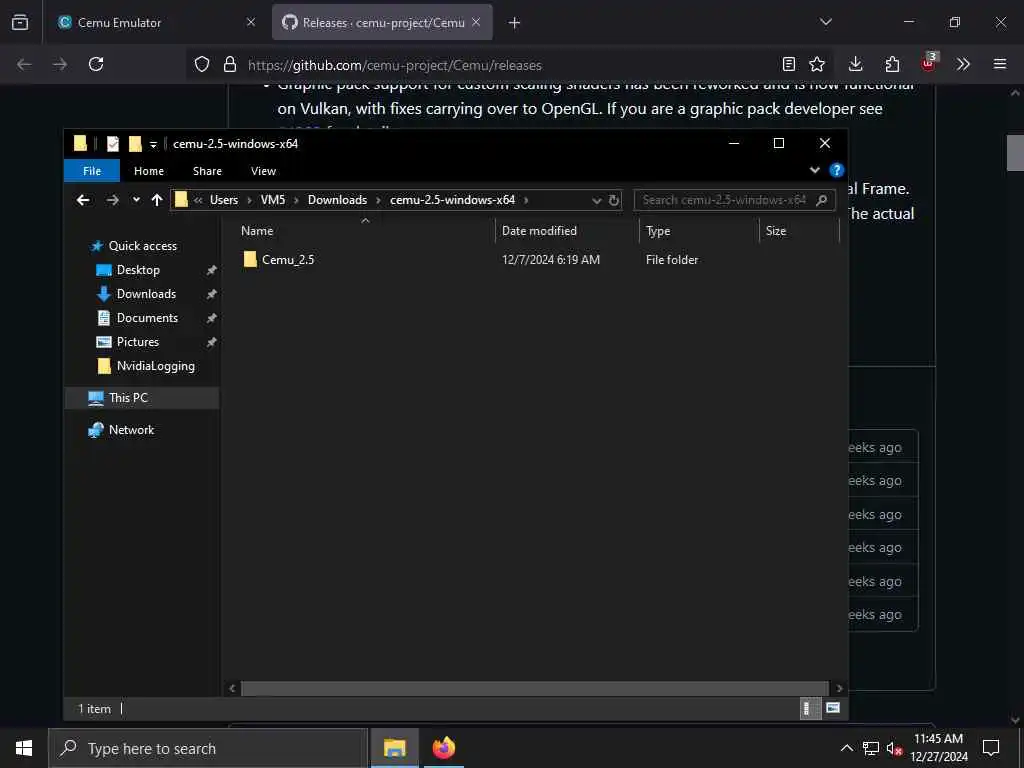
Task: Click GitHub URL address bar
Action: pyautogui.click(x=394, y=65)
